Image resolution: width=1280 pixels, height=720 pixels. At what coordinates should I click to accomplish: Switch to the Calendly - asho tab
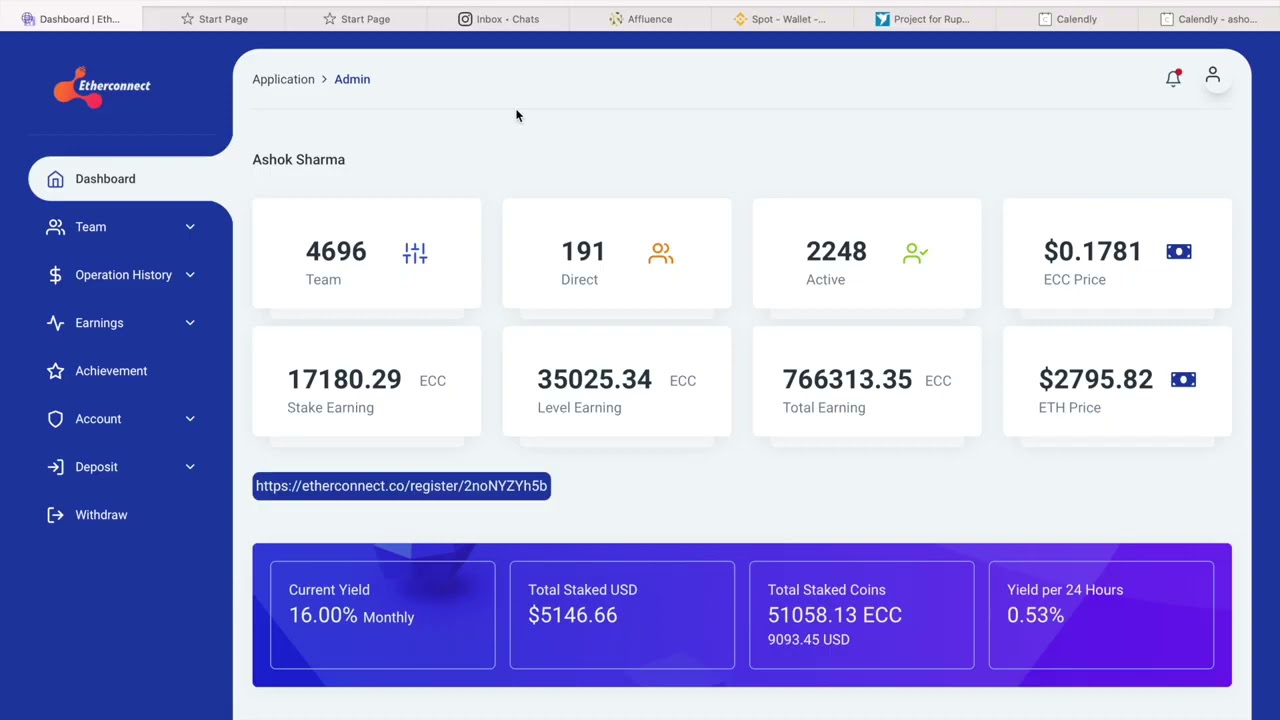coord(1209,19)
